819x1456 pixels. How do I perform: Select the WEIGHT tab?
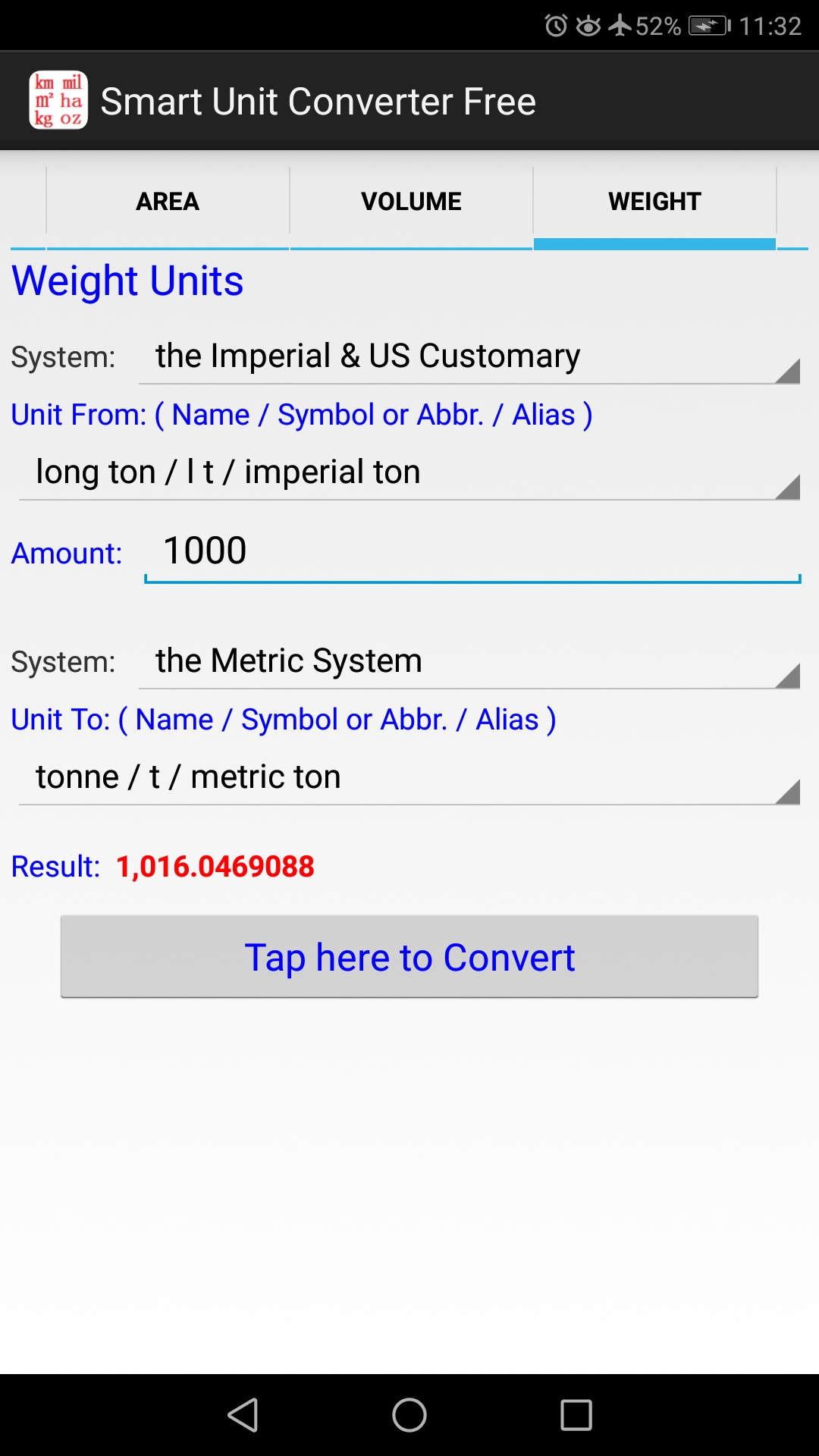(654, 201)
